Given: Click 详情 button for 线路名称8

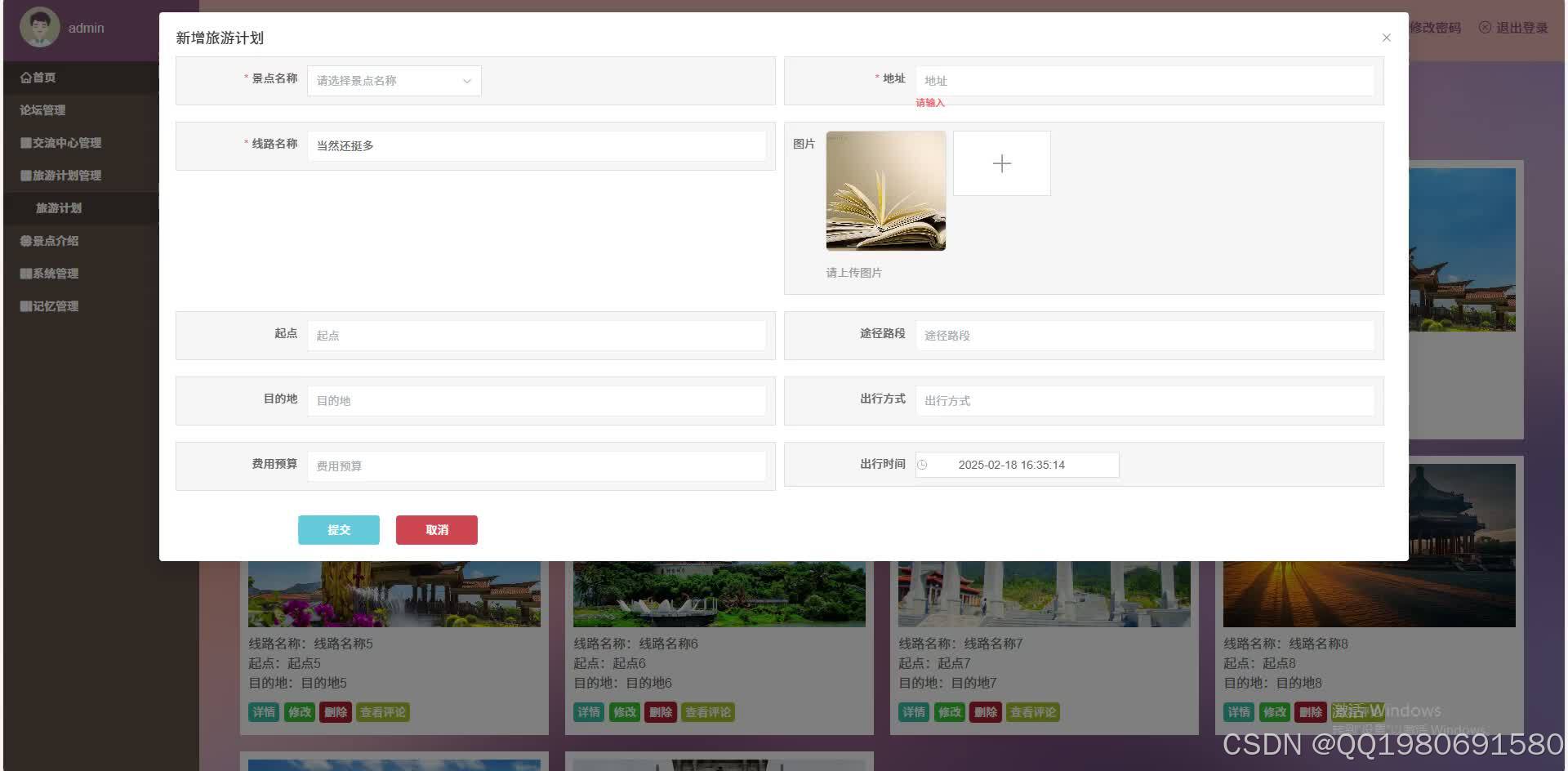Looking at the screenshot, I should (1239, 712).
